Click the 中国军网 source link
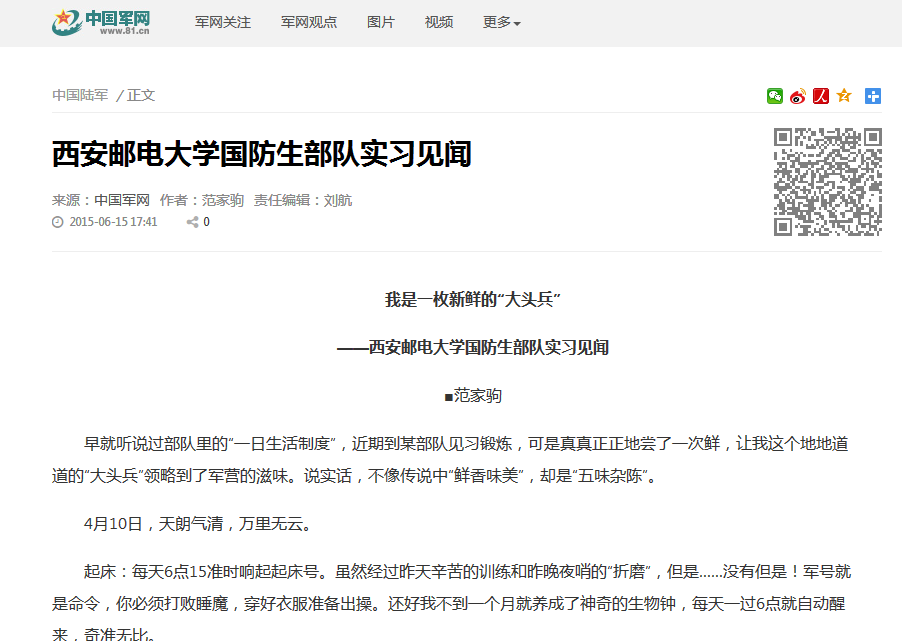902x641 pixels. pyautogui.click(x=122, y=200)
